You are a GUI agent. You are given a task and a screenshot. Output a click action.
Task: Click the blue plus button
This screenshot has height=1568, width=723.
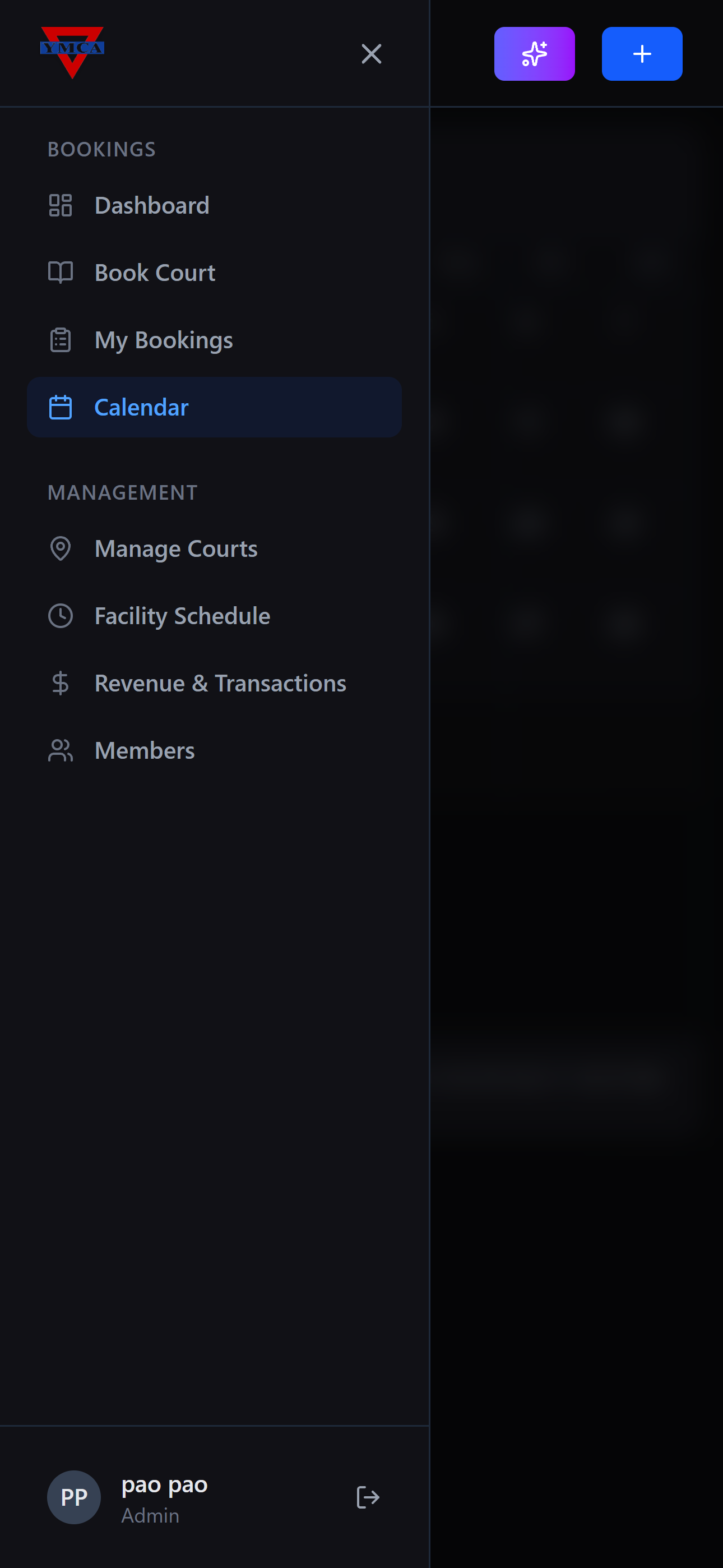(642, 54)
